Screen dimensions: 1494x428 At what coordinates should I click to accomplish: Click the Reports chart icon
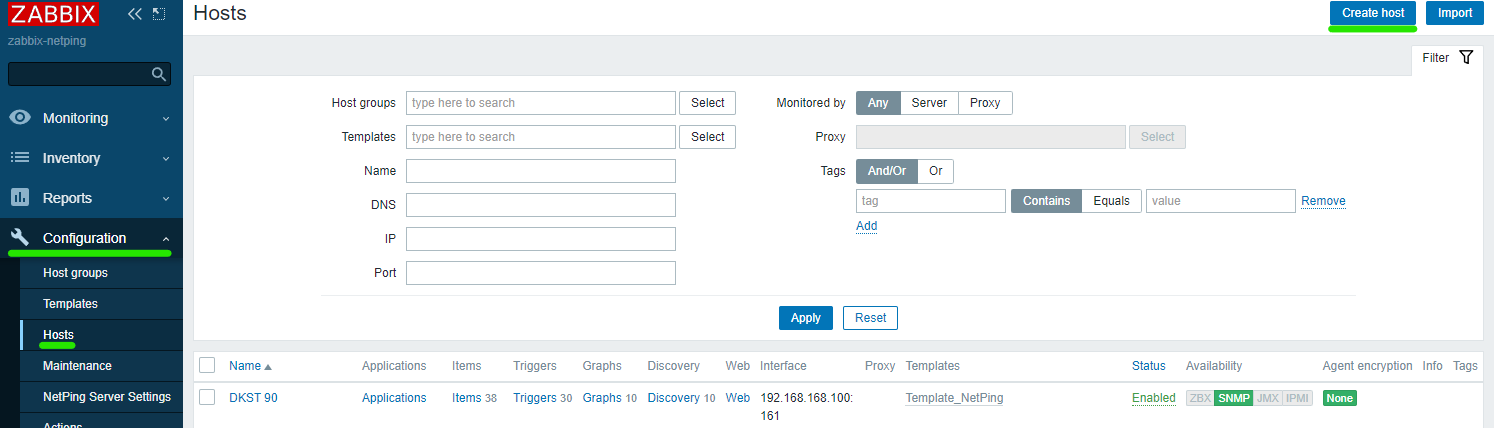20,198
